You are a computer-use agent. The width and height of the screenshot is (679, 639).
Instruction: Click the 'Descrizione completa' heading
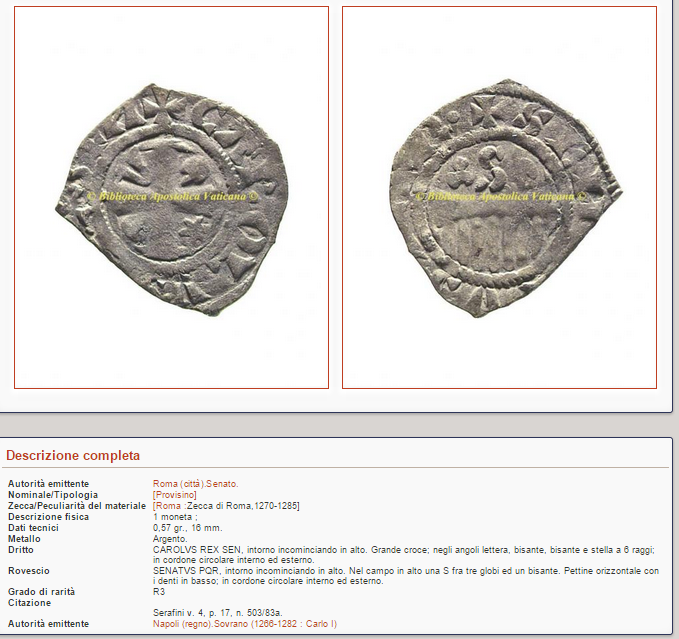(73, 455)
